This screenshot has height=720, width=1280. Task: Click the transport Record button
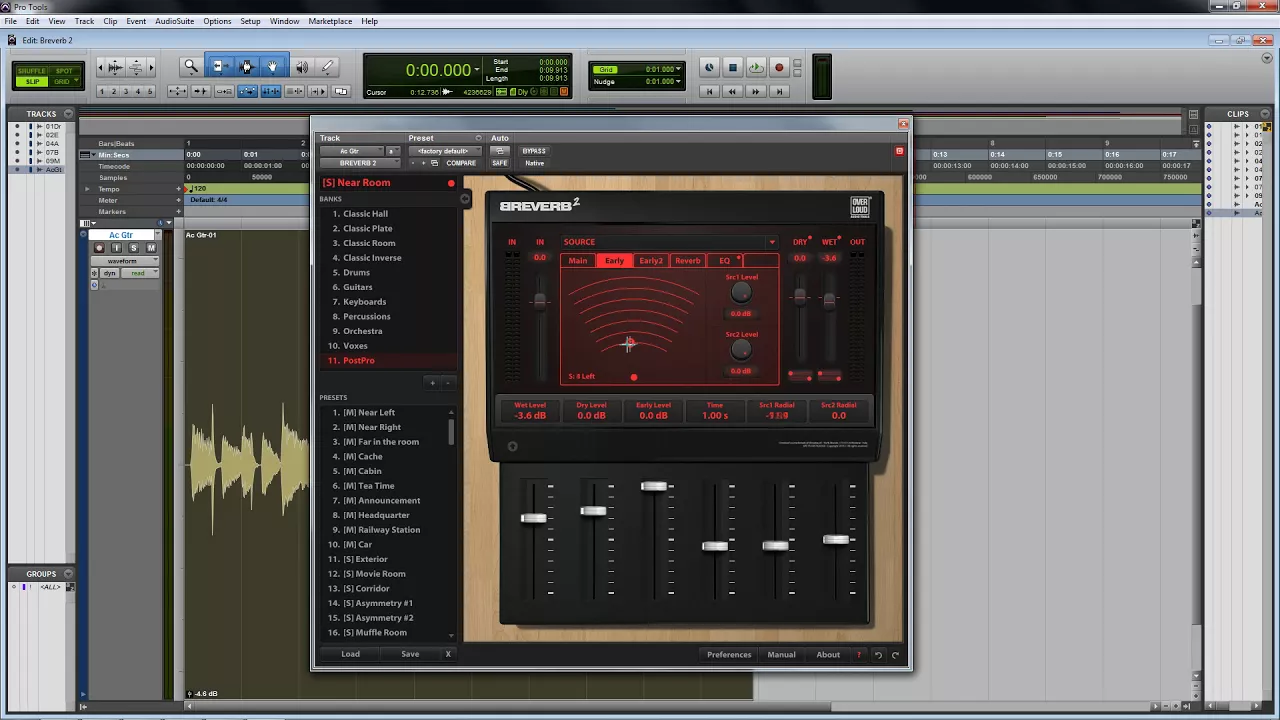pyautogui.click(x=779, y=68)
